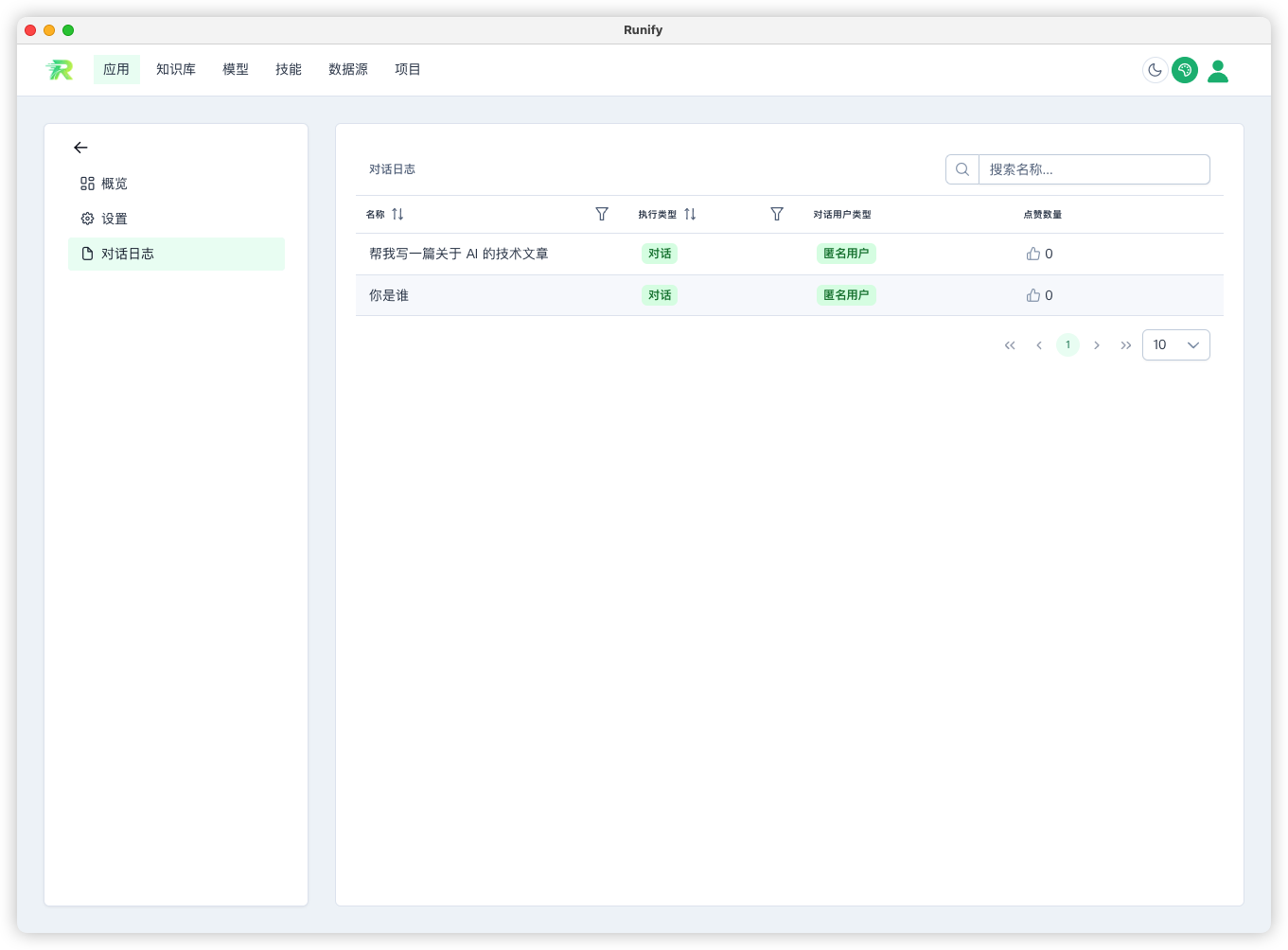
Task: Toggle dark mode moon icon
Action: [x=1155, y=70]
